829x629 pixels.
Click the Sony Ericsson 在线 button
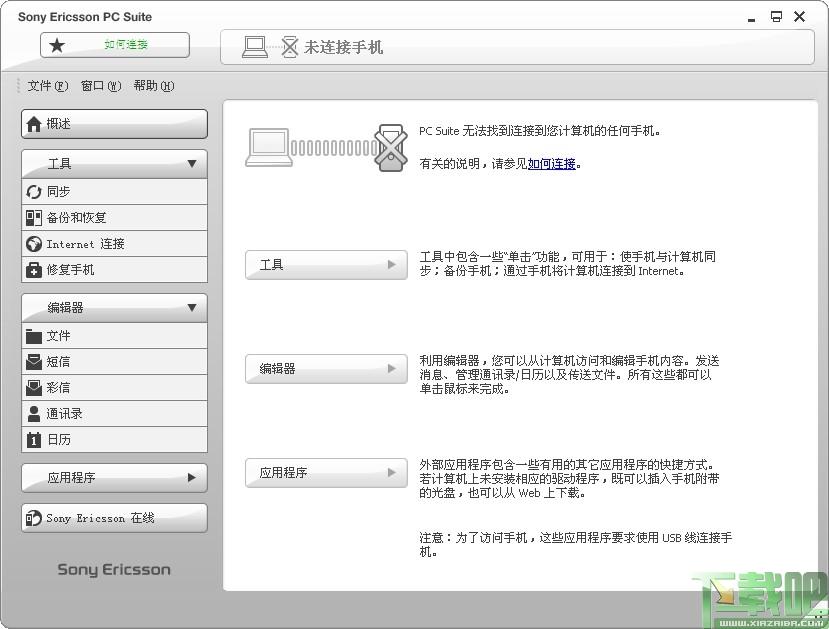coord(114,518)
